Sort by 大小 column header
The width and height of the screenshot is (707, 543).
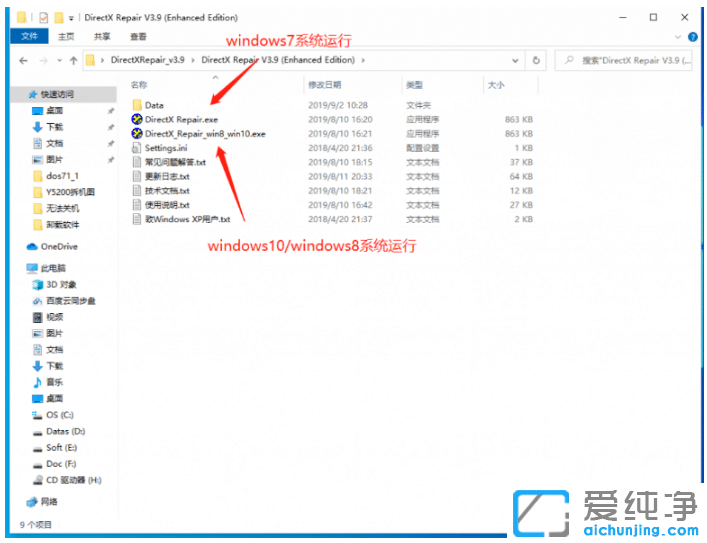[x=496, y=85]
